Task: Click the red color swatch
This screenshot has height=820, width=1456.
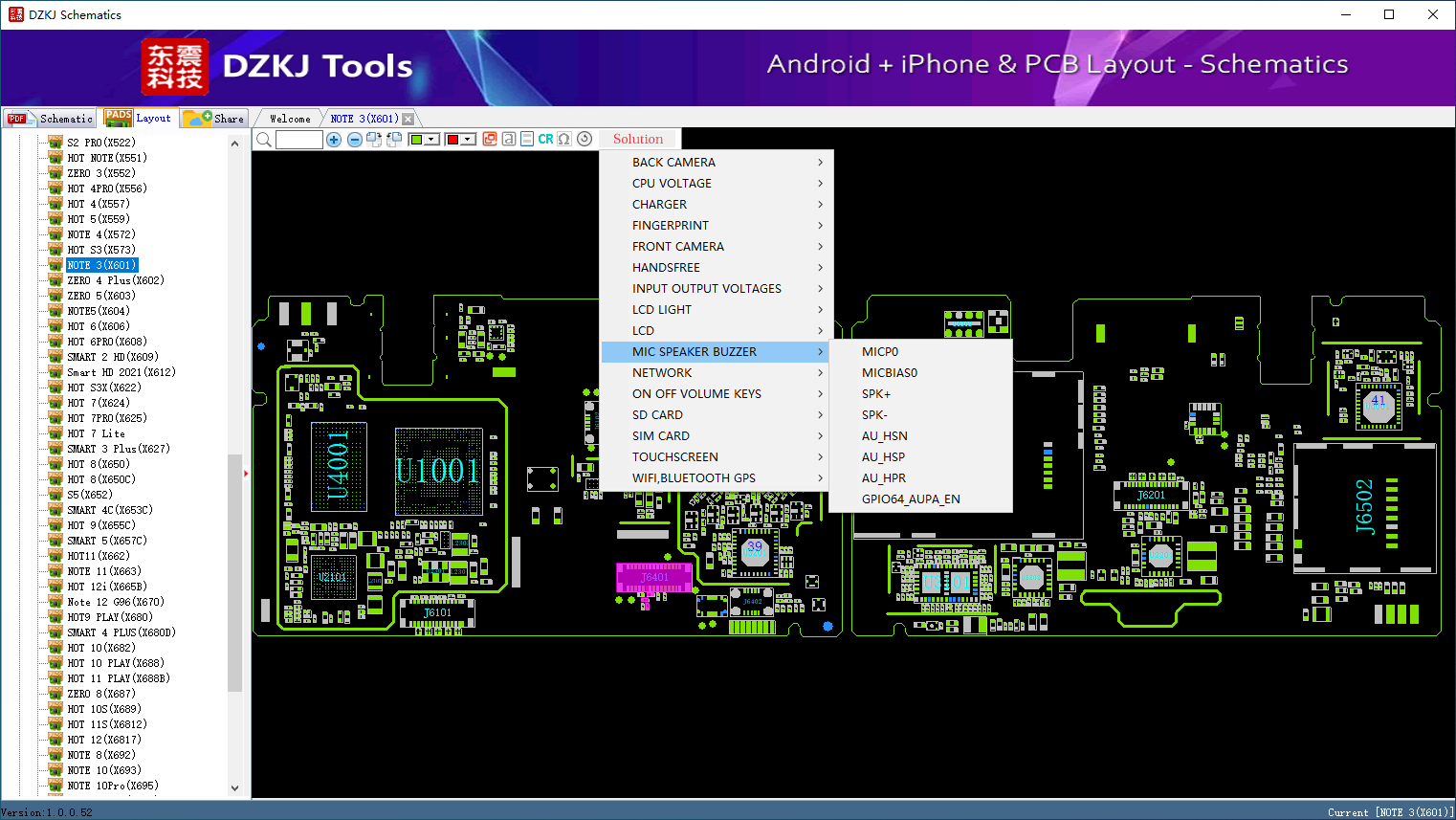Action: 452,140
